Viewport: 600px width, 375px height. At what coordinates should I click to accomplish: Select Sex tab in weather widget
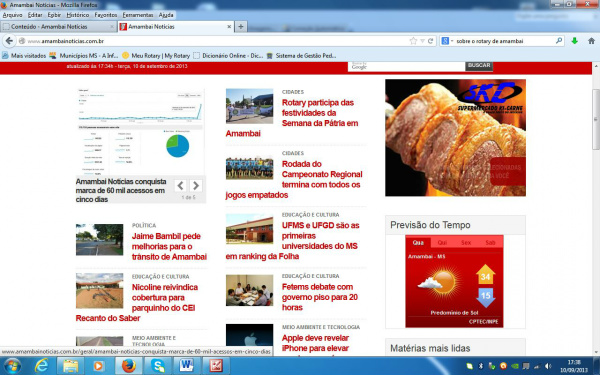[466, 242]
